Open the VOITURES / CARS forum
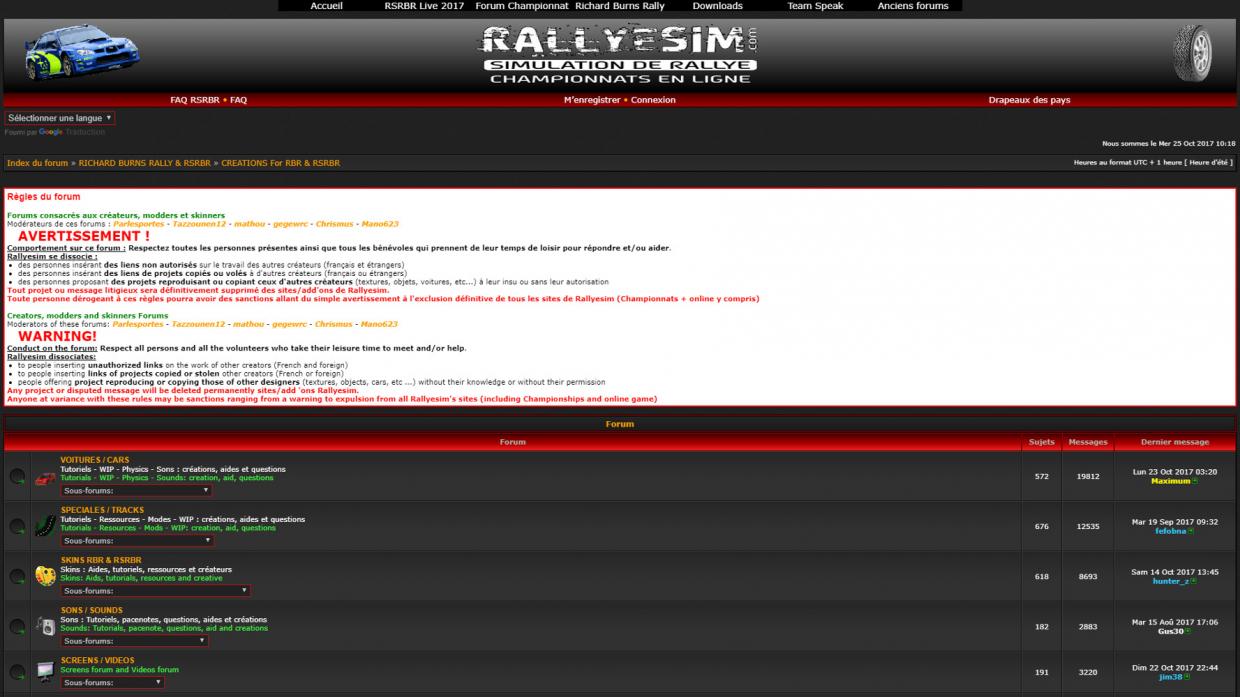This screenshot has width=1240, height=697. point(95,460)
